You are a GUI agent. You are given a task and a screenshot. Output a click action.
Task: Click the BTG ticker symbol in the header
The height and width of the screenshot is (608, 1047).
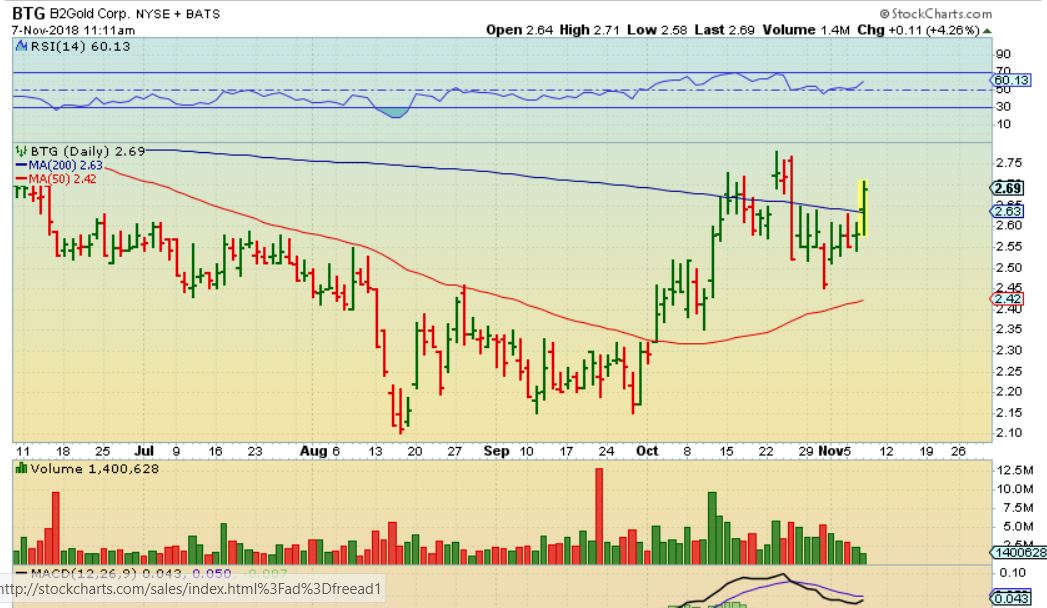pos(29,13)
